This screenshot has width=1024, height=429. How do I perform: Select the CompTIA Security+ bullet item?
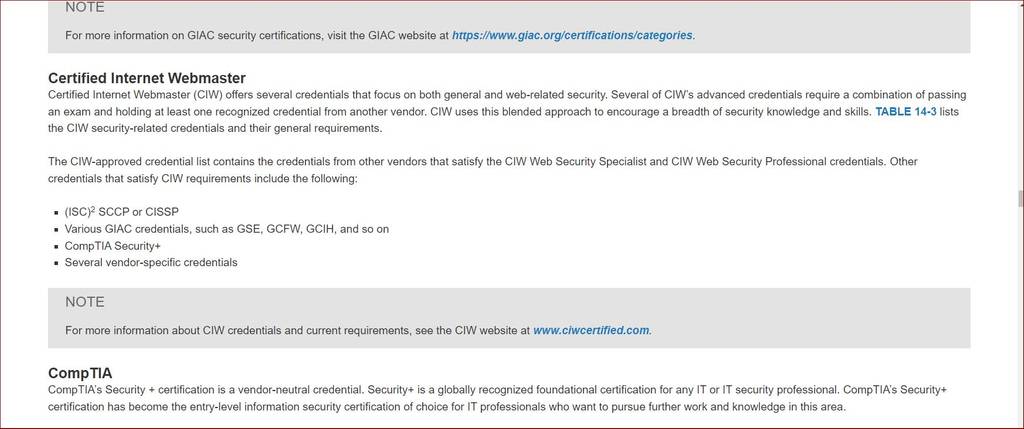[112, 246]
